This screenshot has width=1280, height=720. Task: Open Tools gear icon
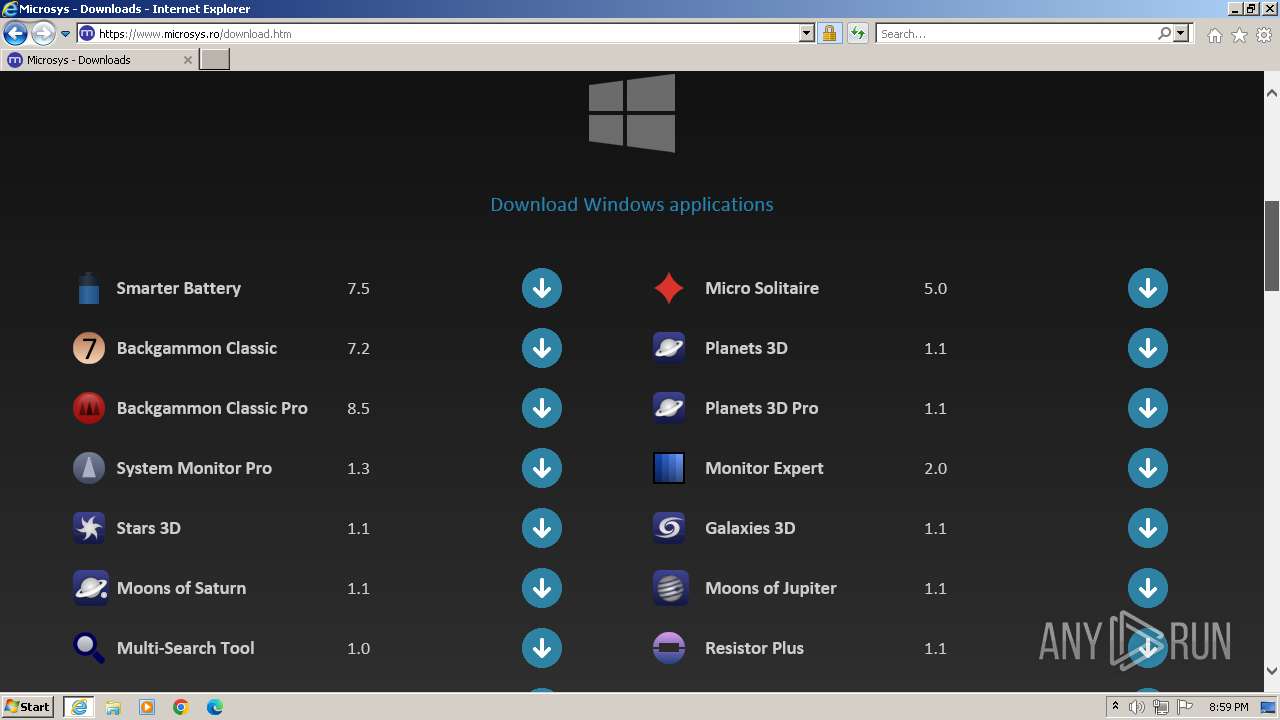1264,35
